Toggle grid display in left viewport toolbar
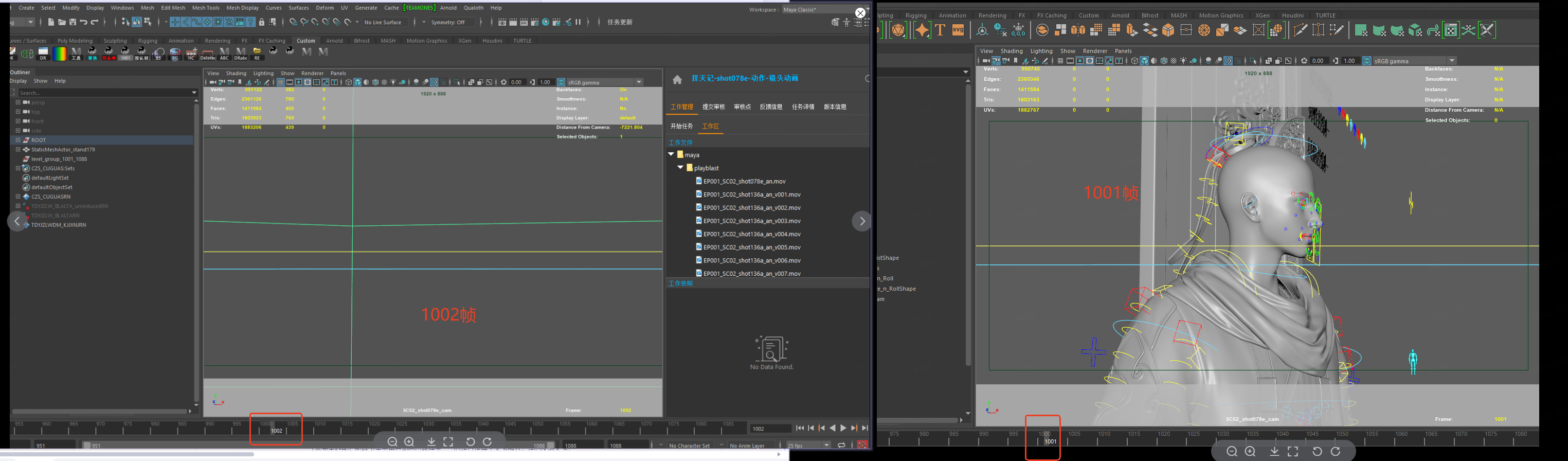Viewport: 1568px width, 461px height. tap(281, 82)
